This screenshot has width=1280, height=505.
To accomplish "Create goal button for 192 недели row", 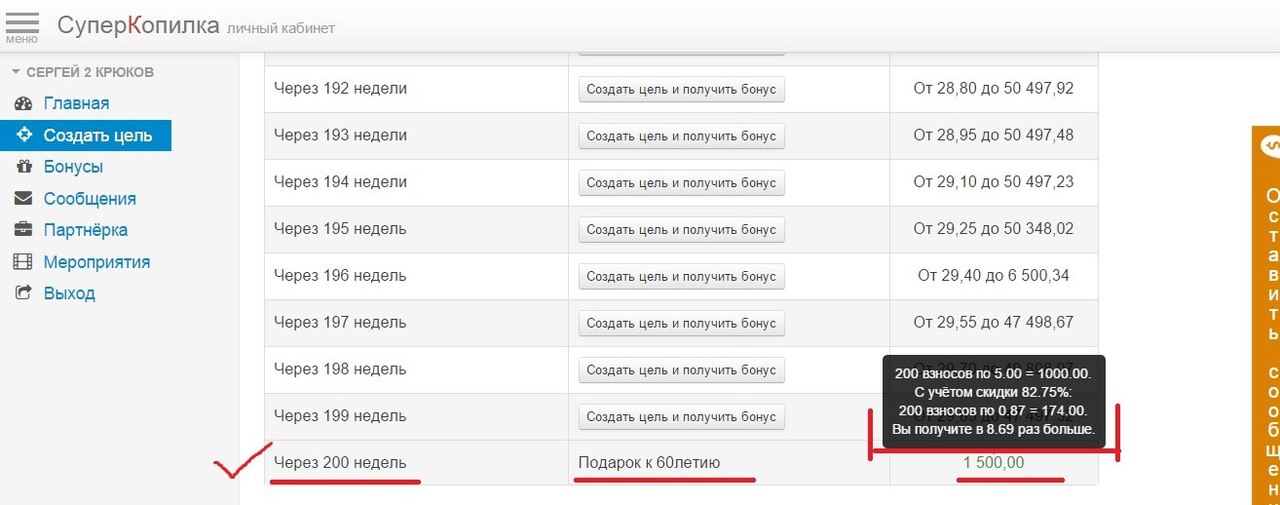I will [x=681, y=89].
